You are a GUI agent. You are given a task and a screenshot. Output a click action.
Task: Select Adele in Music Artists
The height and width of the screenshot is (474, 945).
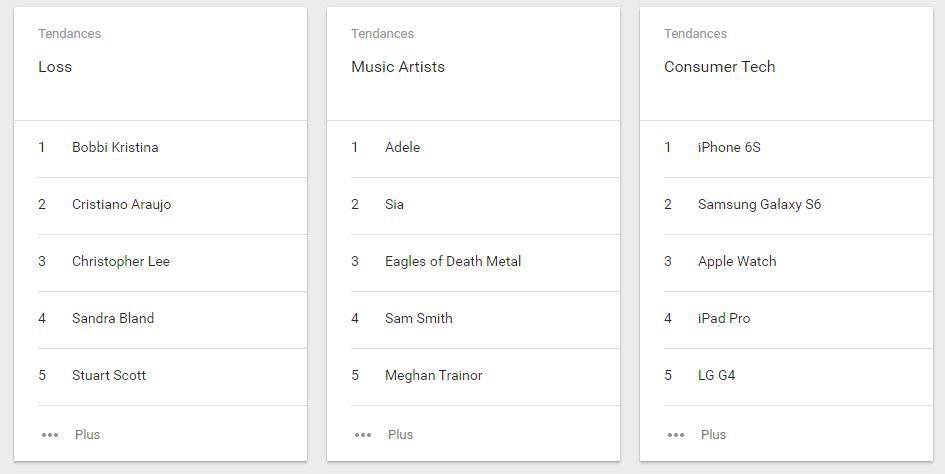(402, 148)
